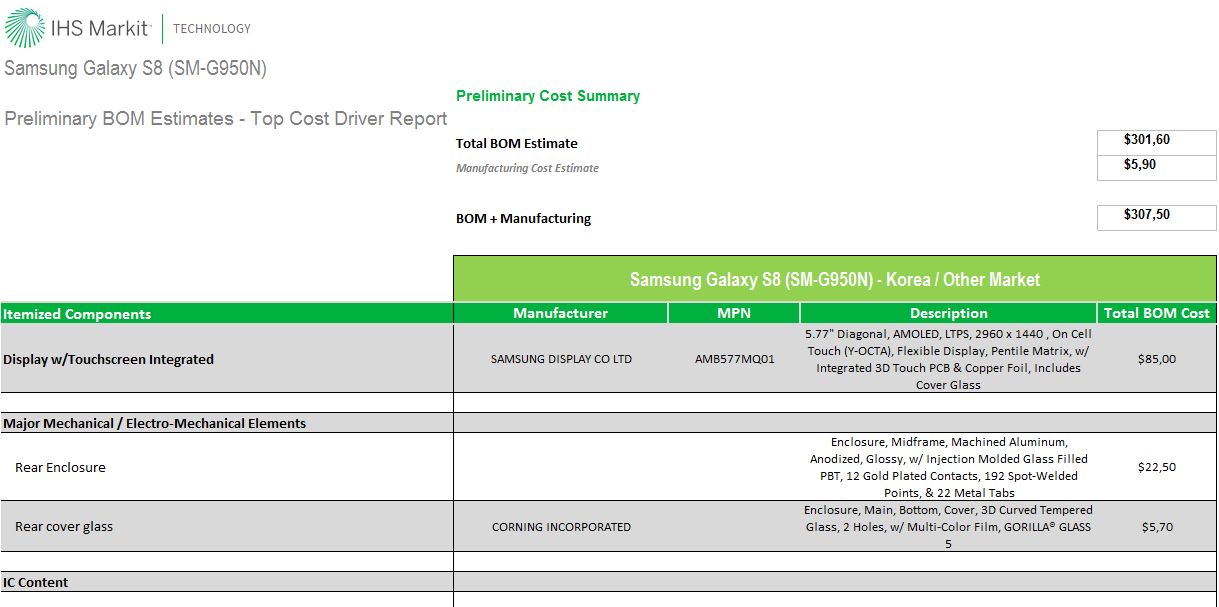This screenshot has width=1219, height=607.
Task: Select the TECHNOLOGY label beside the logo
Action: tap(212, 29)
